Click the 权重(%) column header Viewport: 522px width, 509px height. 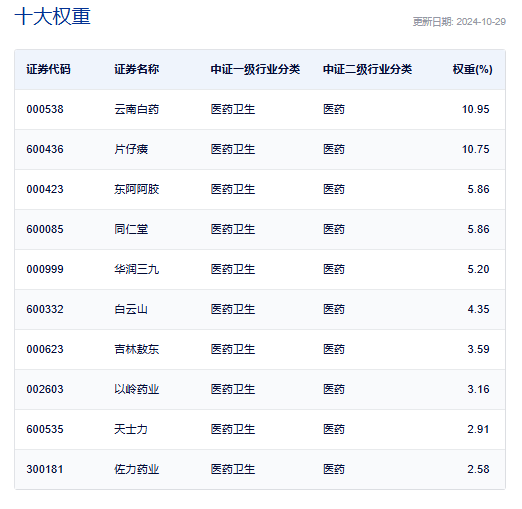(x=473, y=69)
